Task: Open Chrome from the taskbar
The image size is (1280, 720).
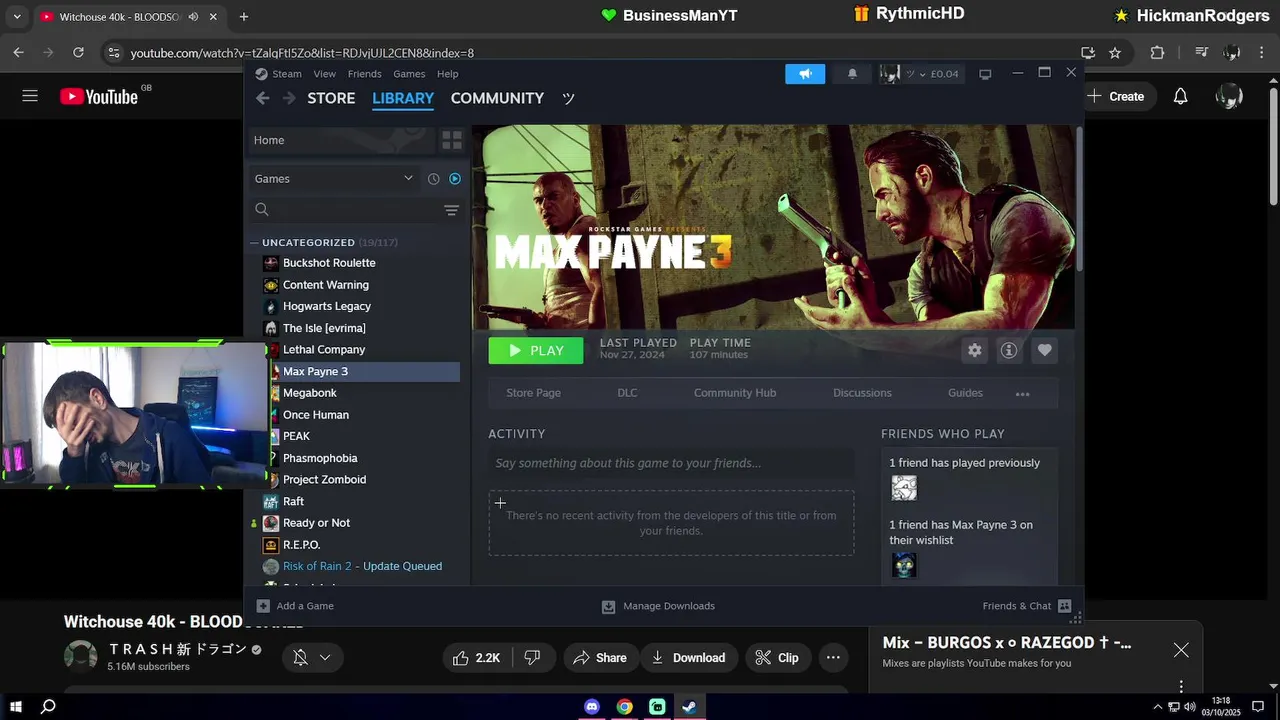Action: pos(624,706)
